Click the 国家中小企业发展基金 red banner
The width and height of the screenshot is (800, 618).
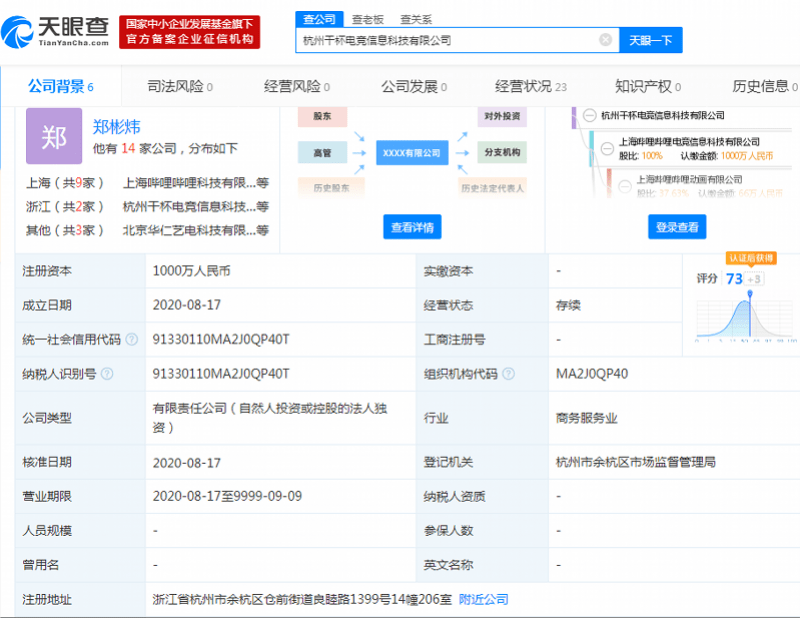pyautogui.click(x=190, y=32)
